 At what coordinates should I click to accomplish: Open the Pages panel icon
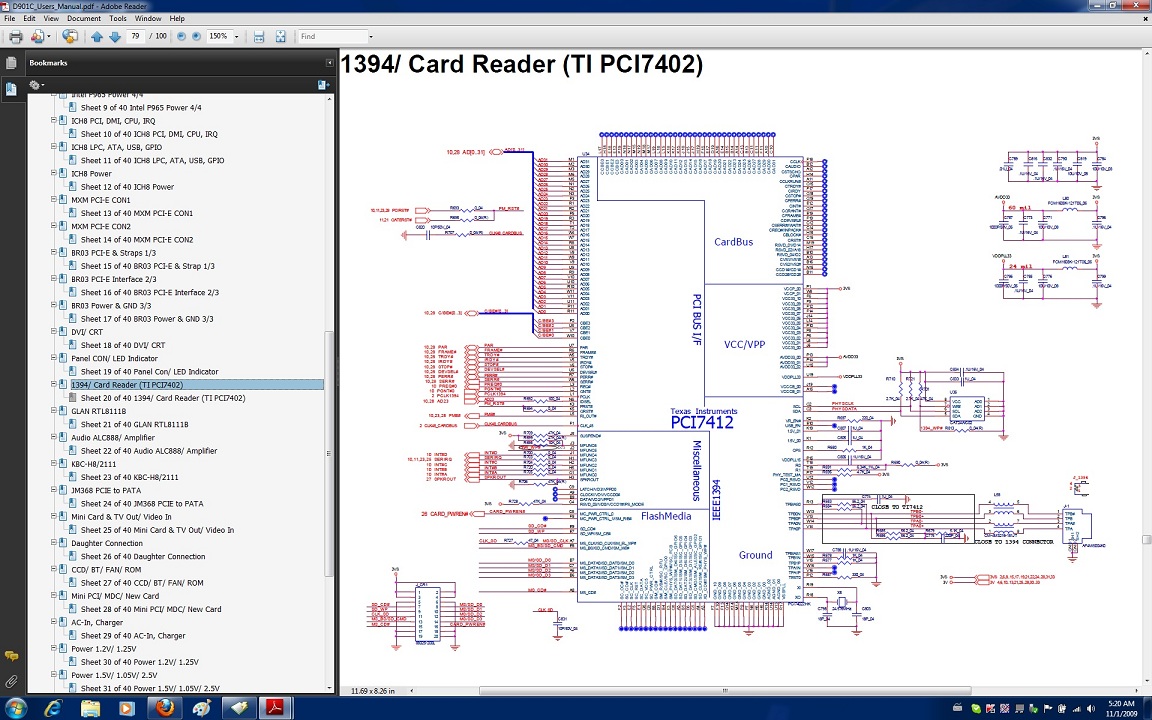11,63
